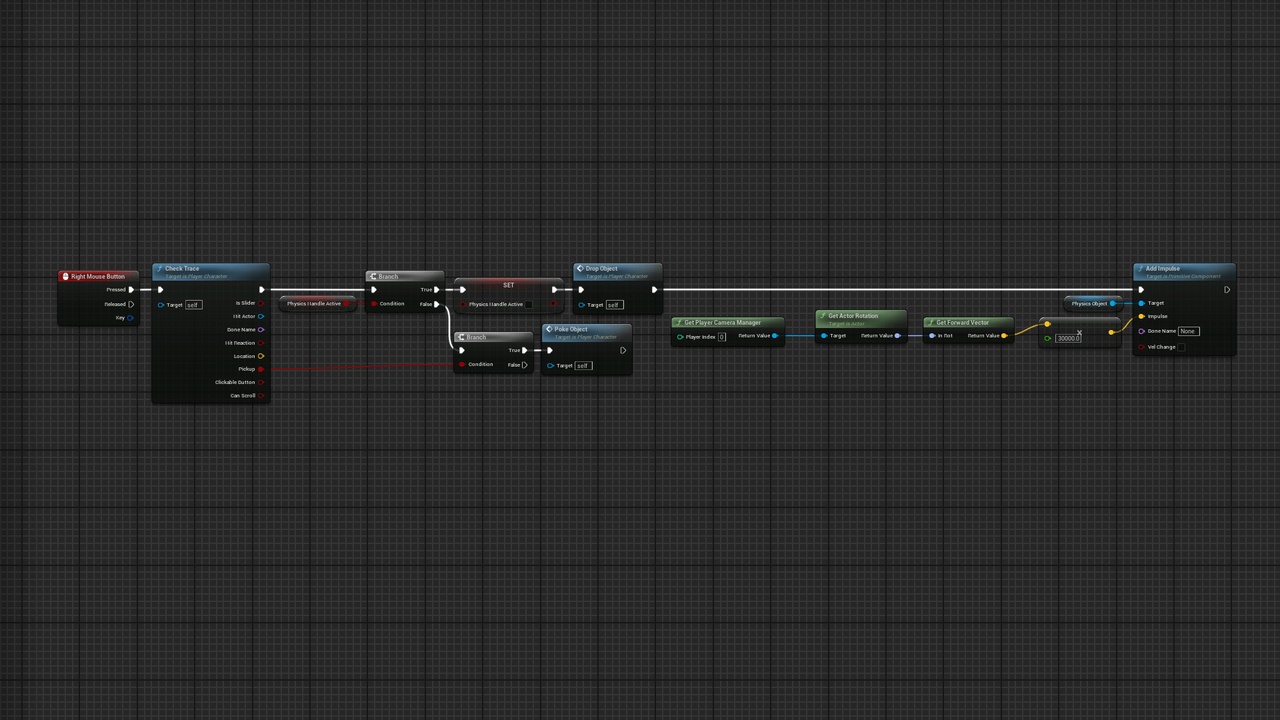1280x720 pixels.
Task: Select the Check Trace node title
Action: [182, 268]
